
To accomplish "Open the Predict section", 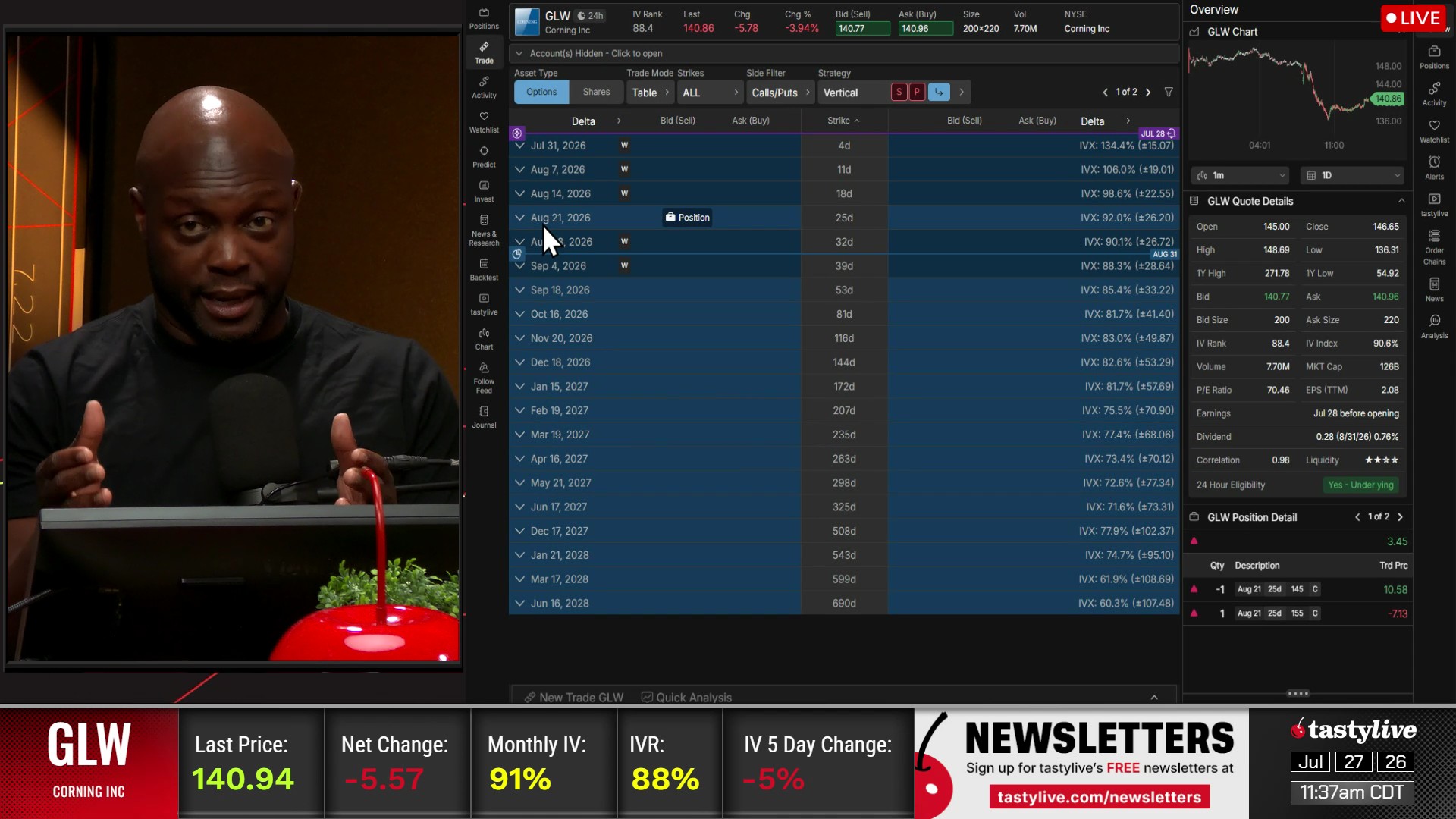I will [484, 157].
